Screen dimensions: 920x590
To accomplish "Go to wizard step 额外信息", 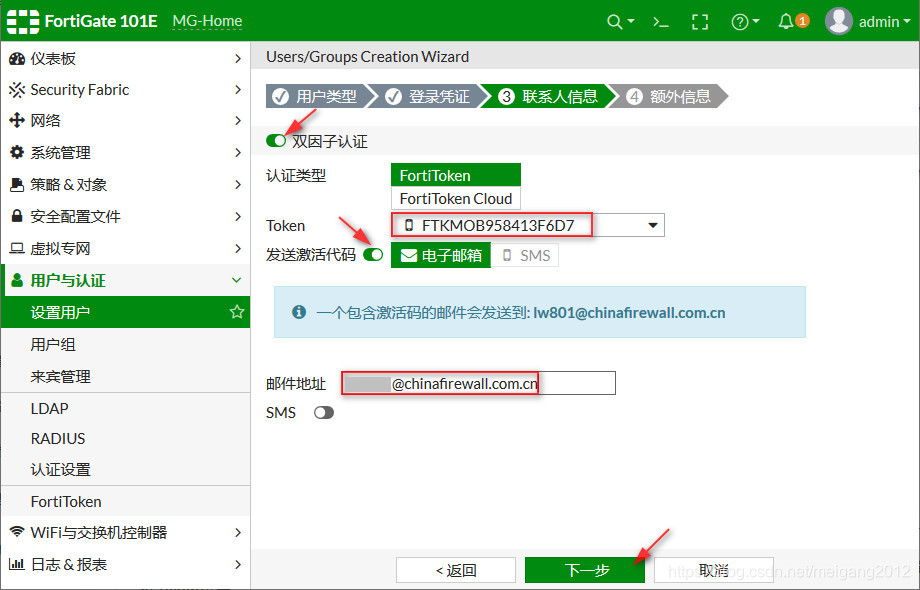I will pyautogui.click(x=669, y=96).
